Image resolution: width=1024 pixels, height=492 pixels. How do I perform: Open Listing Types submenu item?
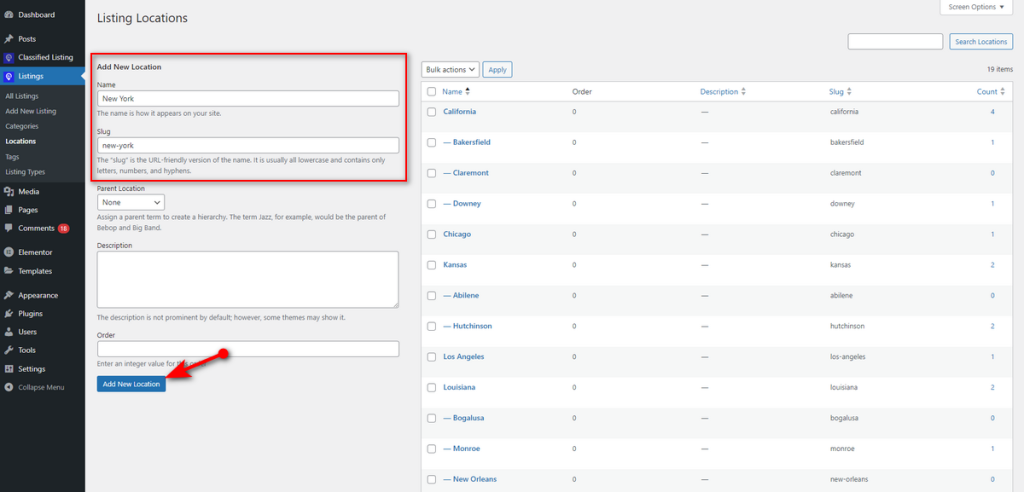pyautogui.click(x=25, y=172)
